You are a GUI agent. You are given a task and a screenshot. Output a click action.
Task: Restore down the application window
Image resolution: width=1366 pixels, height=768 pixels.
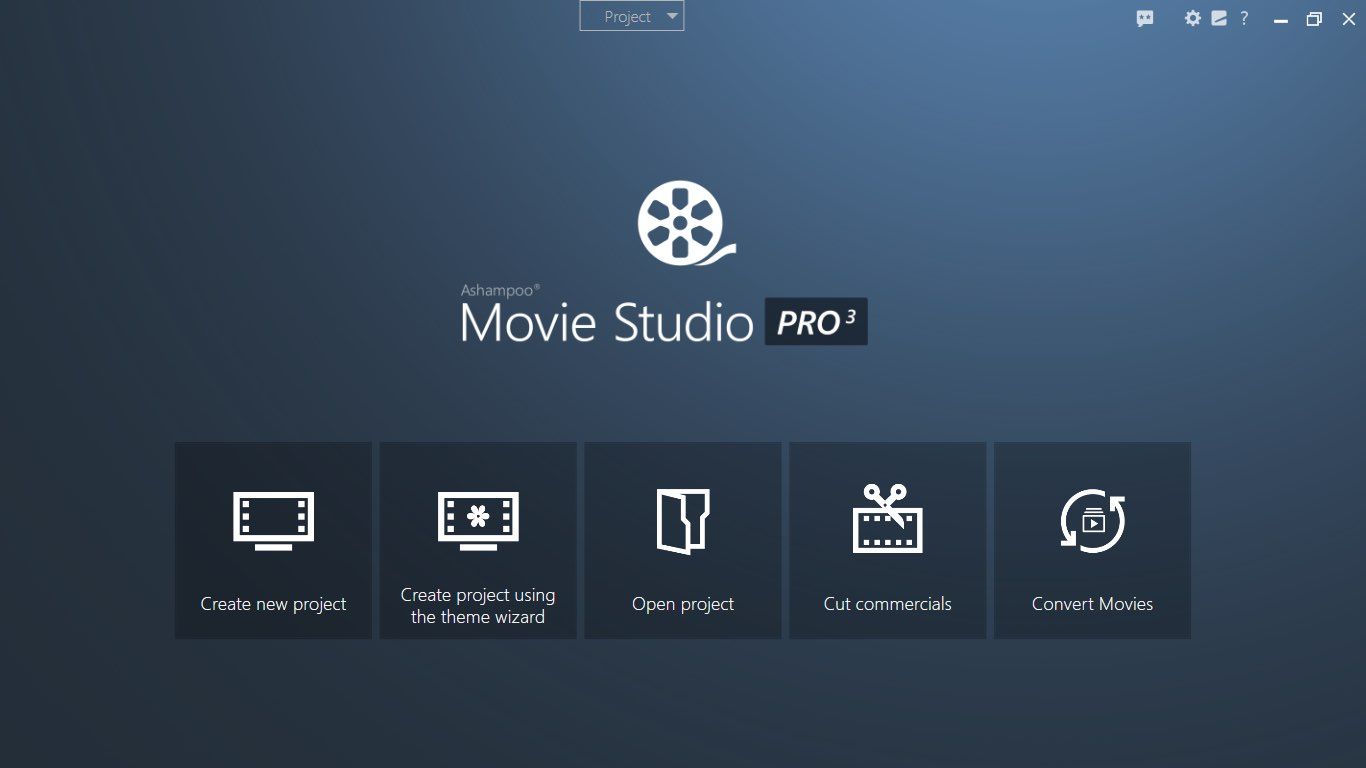(1314, 19)
